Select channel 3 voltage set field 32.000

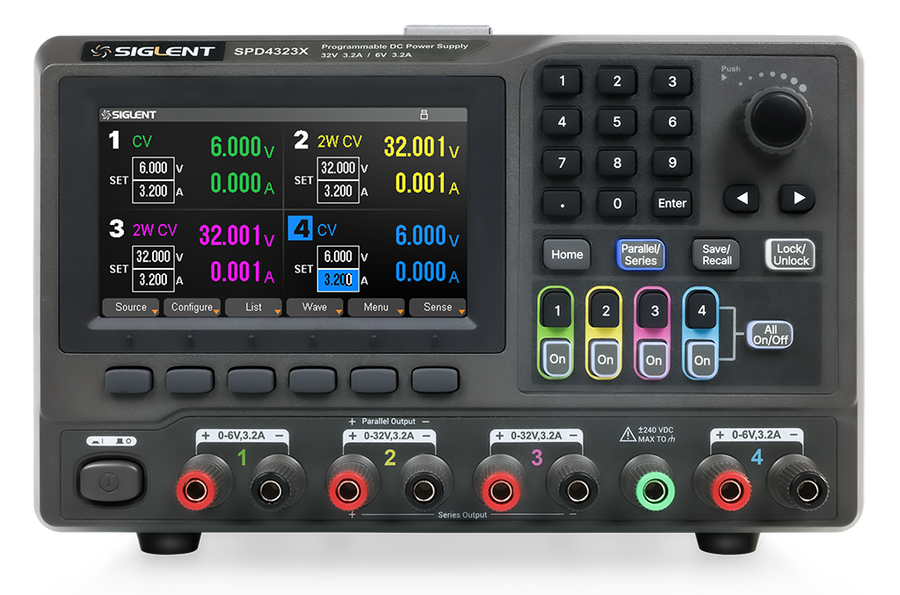tap(153, 256)
